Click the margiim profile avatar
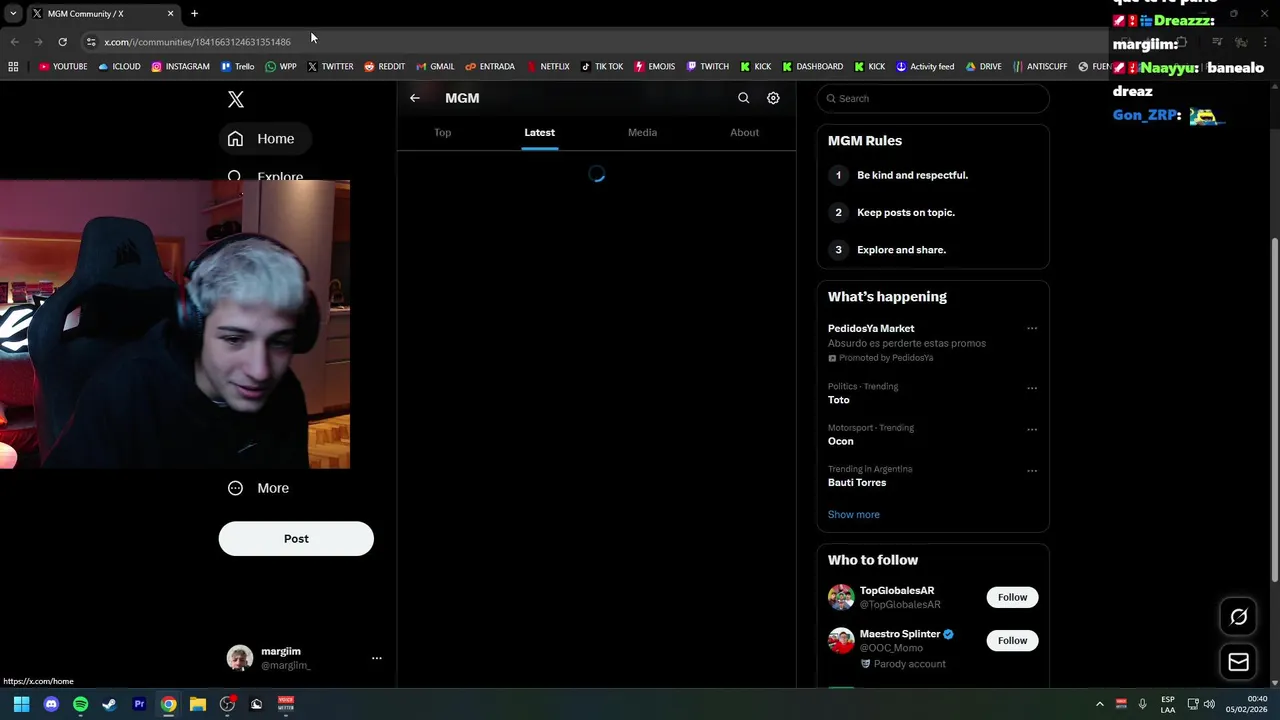This screenshot has height=720, width=1280. tap(240, 658)
